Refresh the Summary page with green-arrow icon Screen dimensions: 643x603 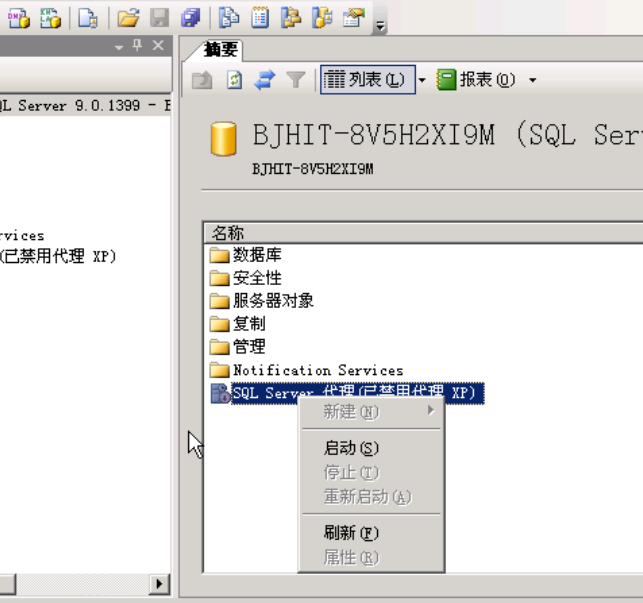pyautogui.click(x=234, y=80)
